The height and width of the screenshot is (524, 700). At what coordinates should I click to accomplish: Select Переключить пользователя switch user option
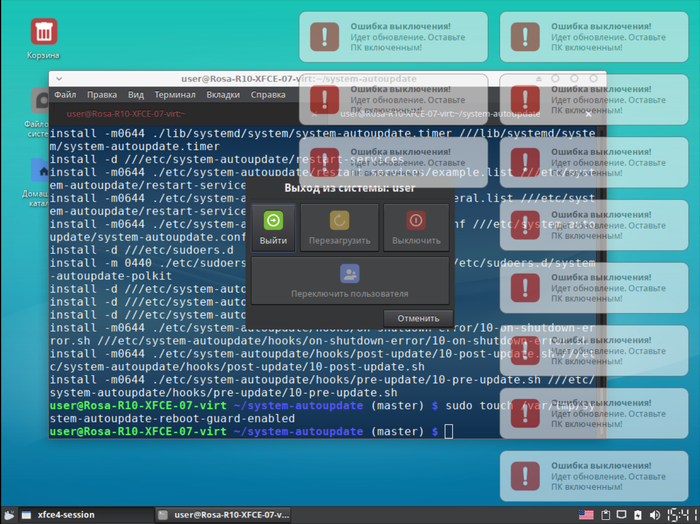349,280
